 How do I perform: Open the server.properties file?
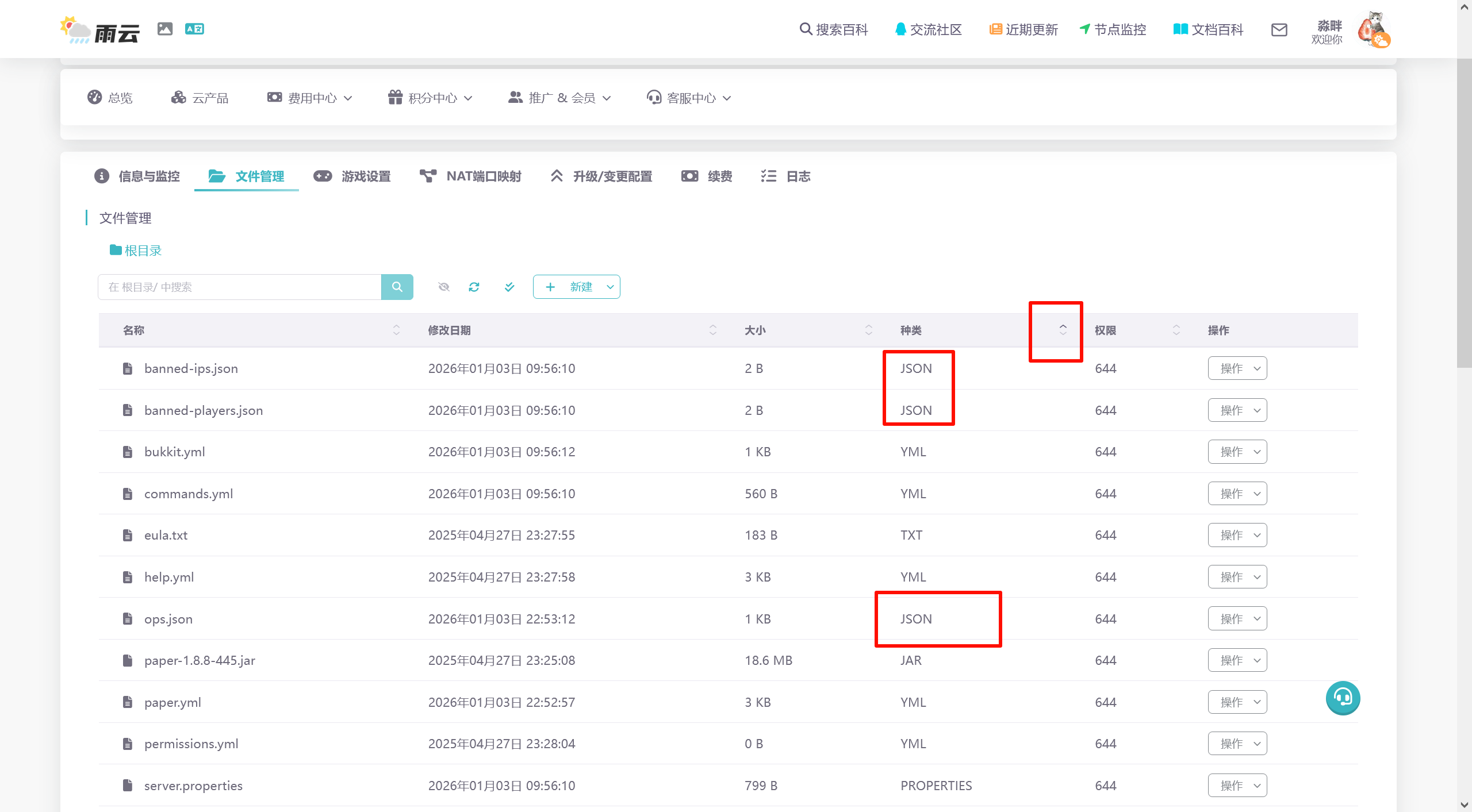tap(193, 786)
